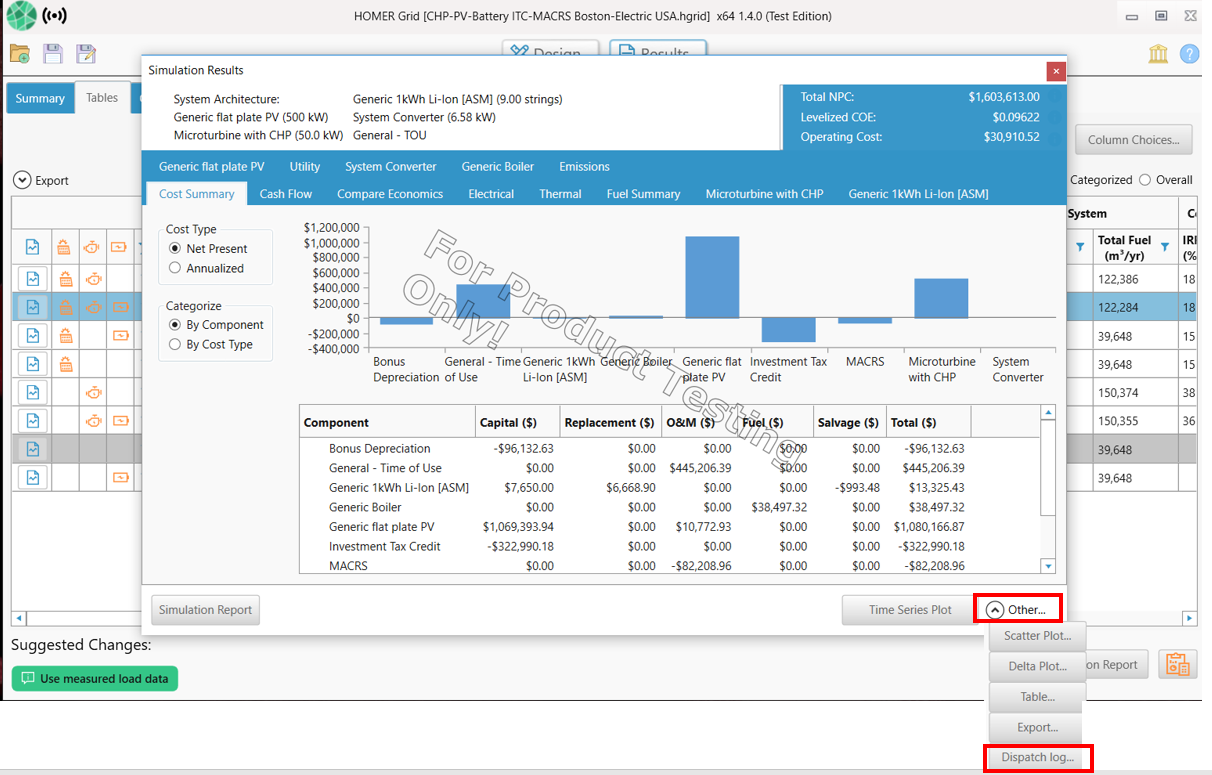
Task: Click the Dispatch log... button
Action: (x=1037, y=758)
